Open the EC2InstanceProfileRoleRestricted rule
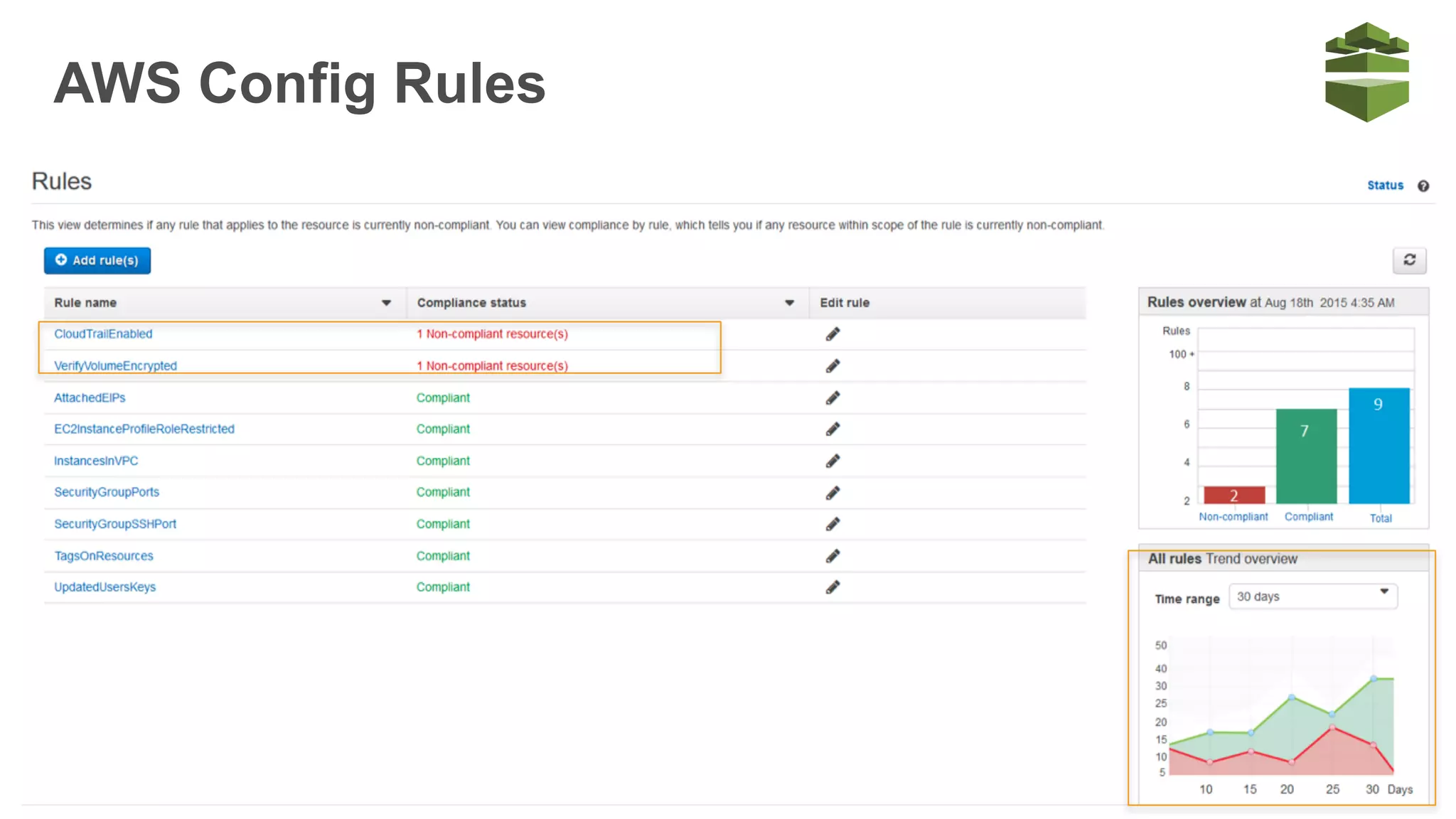The image size is (1456, 819). tap(144, 429)
